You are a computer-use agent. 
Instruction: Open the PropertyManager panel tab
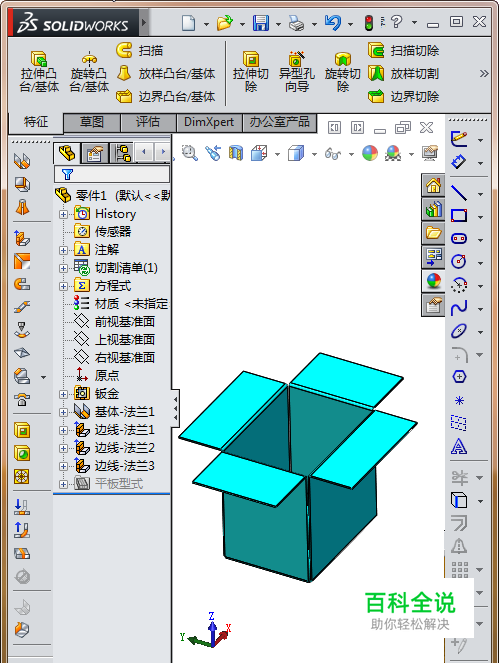[x=95, y=153]
